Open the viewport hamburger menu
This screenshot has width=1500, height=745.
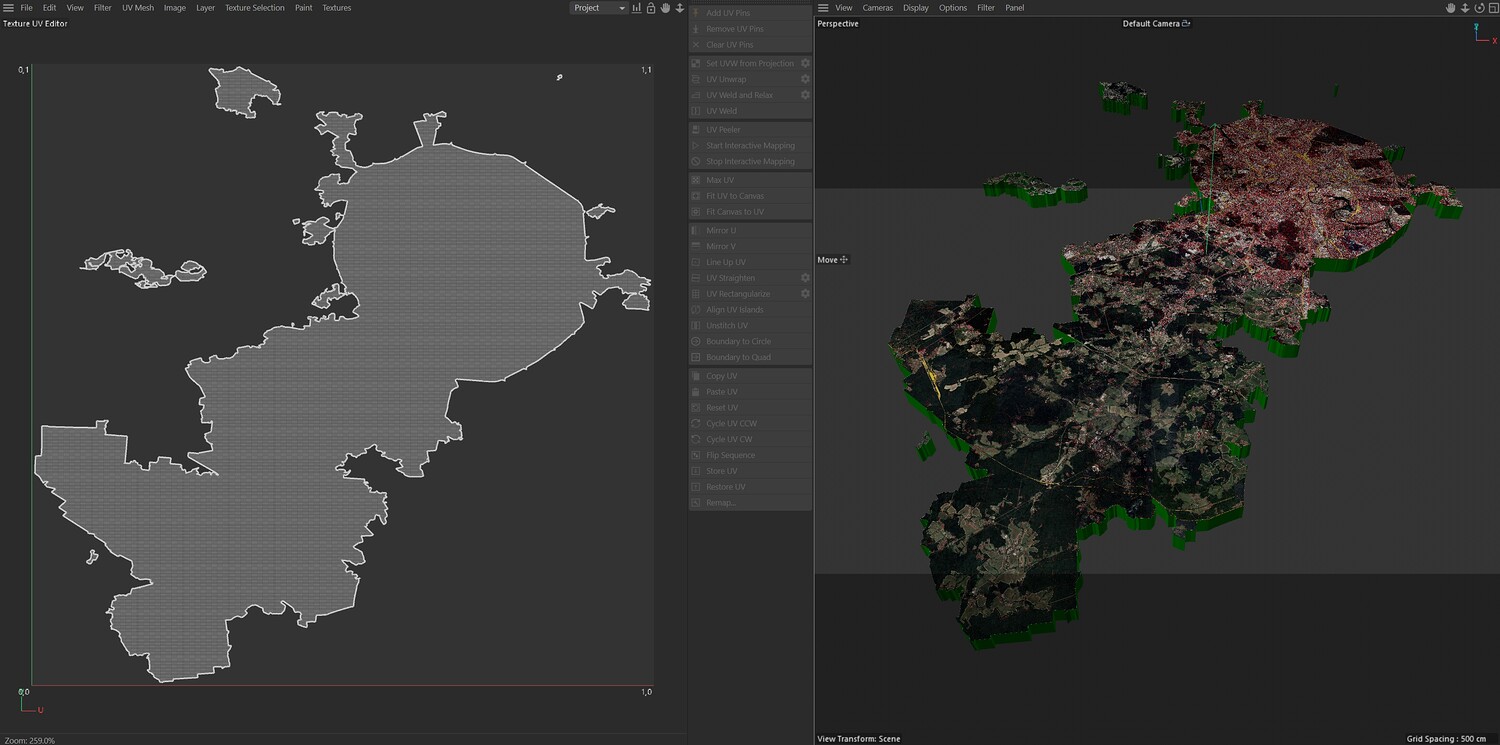click(x=824, y=8)
